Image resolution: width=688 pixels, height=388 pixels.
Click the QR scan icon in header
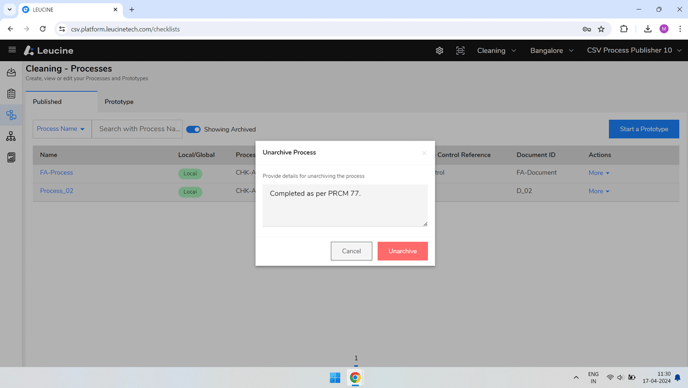click(460, 50)
